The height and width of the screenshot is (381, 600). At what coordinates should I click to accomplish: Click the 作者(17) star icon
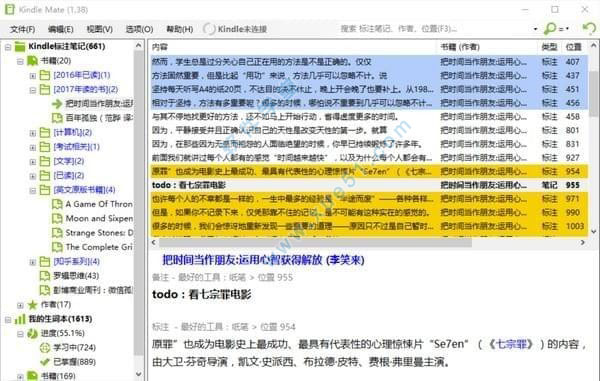point(33,304)
